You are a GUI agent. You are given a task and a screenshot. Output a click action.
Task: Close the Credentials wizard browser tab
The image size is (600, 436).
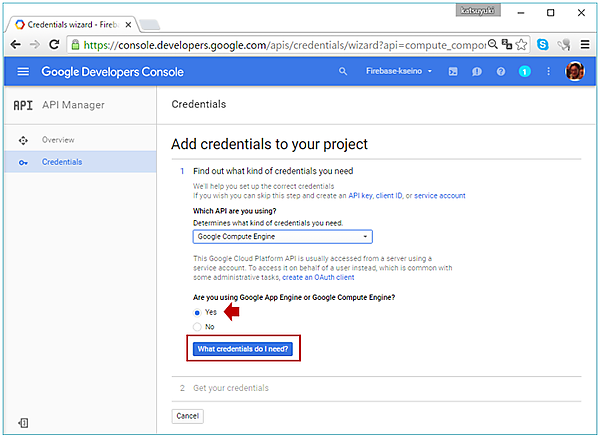[129, 25]
